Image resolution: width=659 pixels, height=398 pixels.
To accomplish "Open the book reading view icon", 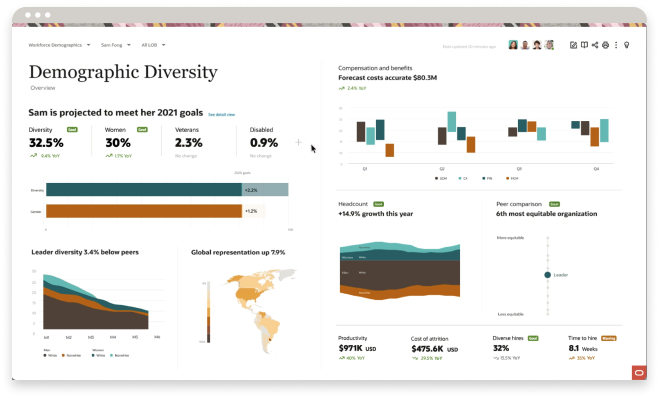I will click(x=584, y=45).
